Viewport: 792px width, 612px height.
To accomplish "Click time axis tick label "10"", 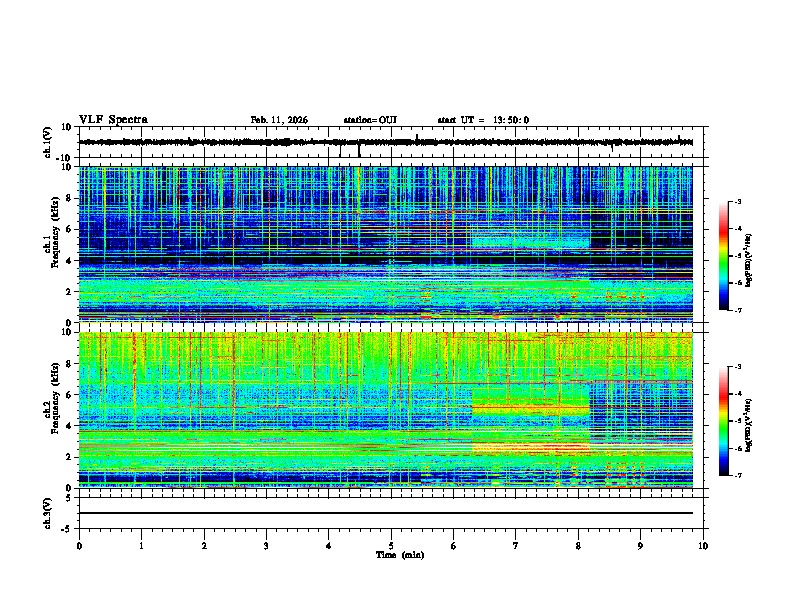I will click(703, 546).
